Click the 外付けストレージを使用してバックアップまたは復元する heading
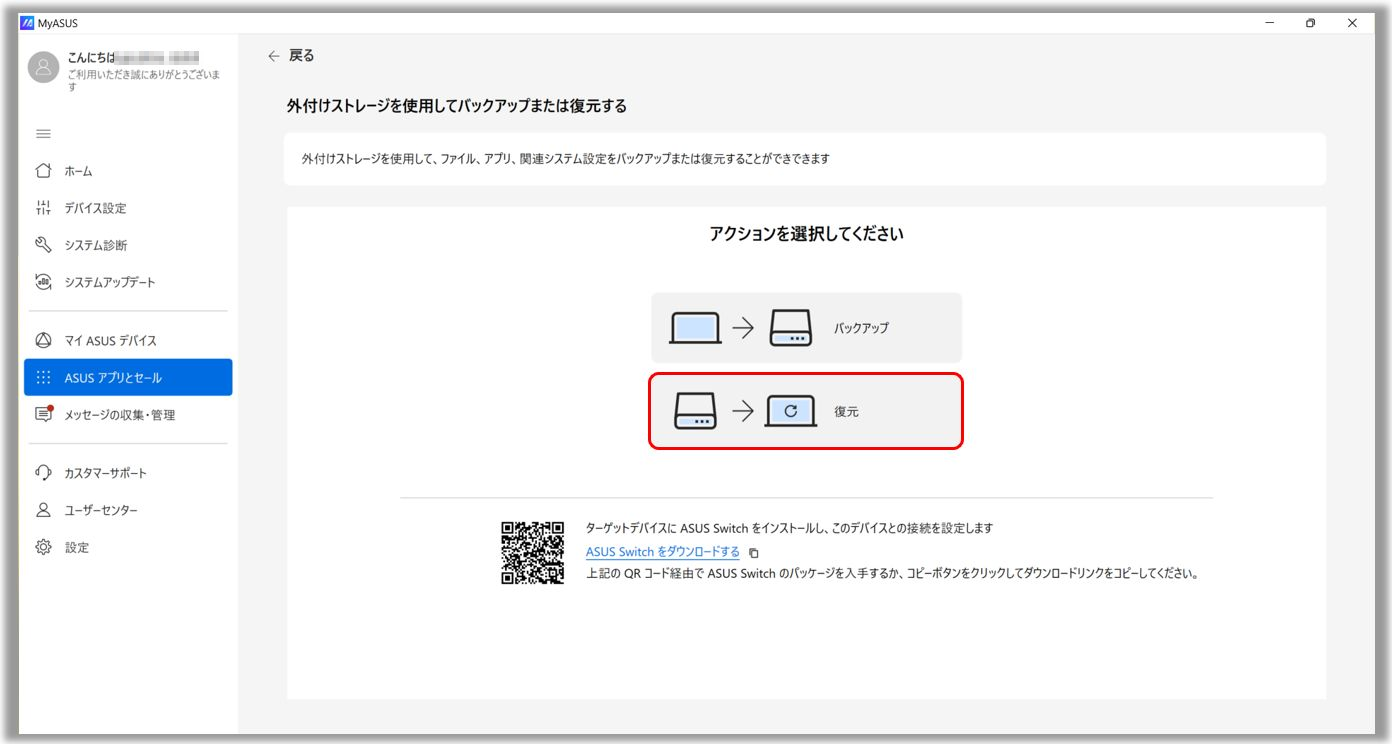The width and height of the screenshot is (1392, 744). [x=457, y=106]
